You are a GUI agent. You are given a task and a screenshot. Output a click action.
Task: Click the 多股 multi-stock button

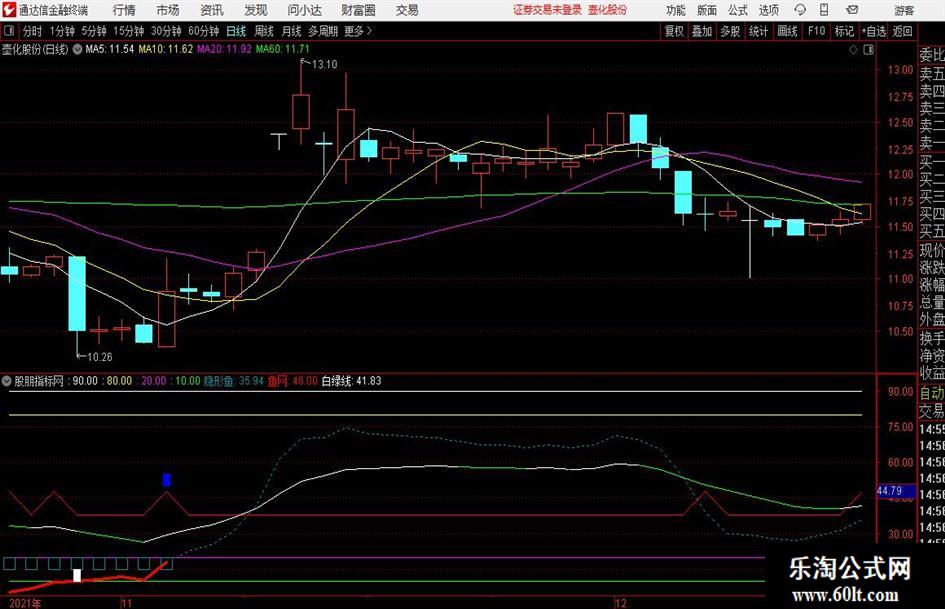point(730,31)
